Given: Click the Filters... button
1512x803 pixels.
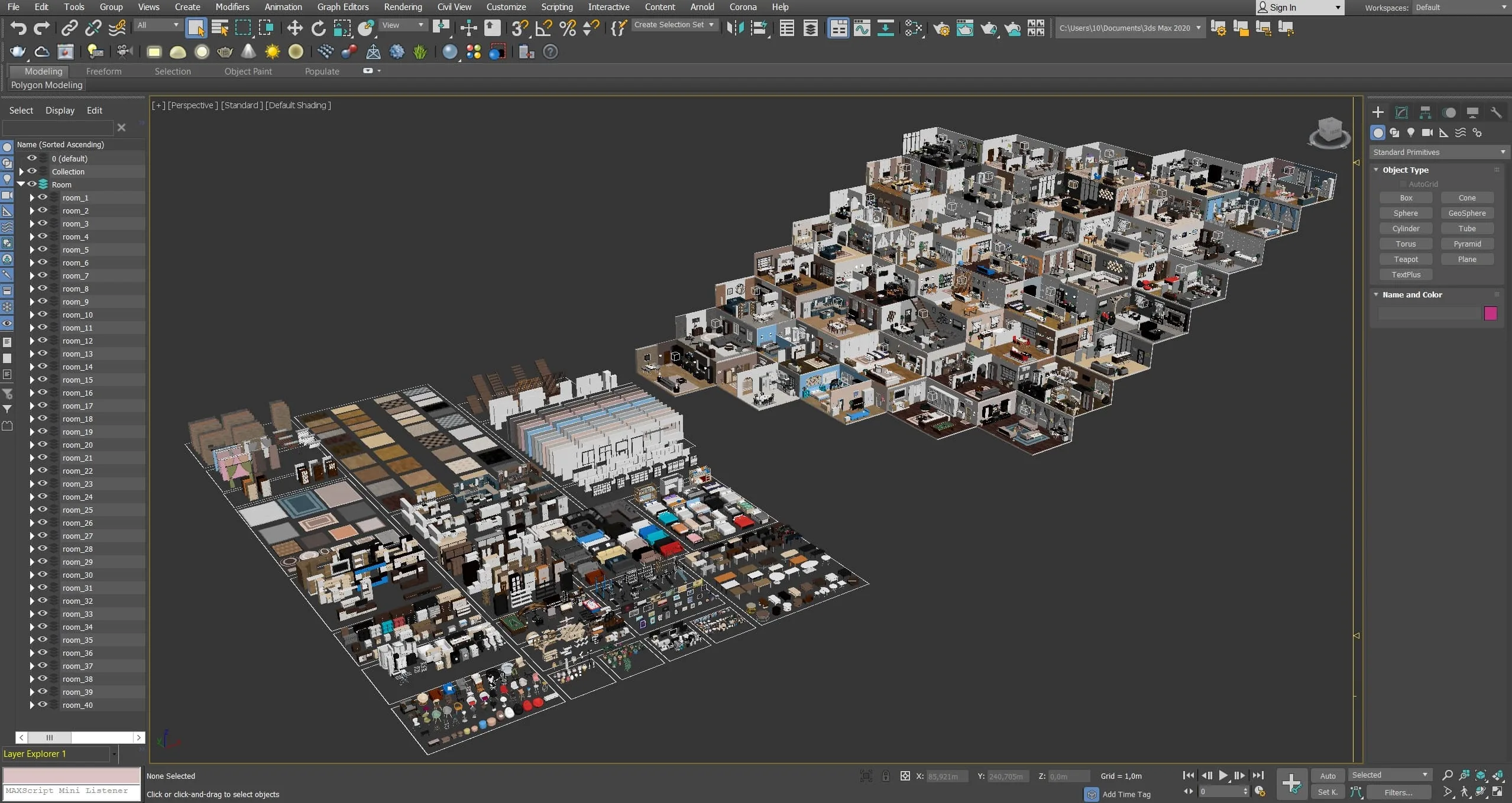Looking at the screenshot, I should pyautogui.click(x=1398, y=792).
